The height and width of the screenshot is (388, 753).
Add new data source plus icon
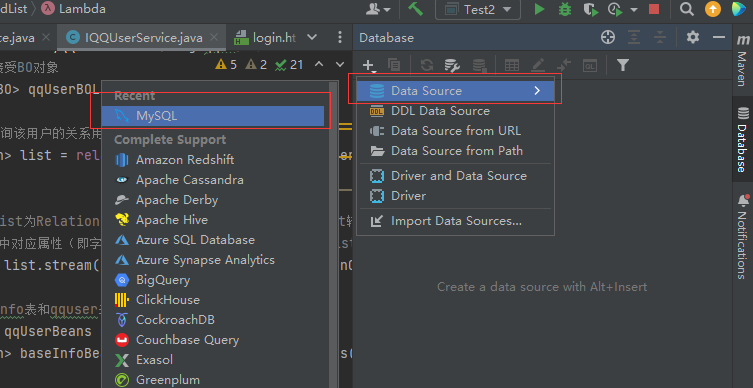click(x=368, y=65)
